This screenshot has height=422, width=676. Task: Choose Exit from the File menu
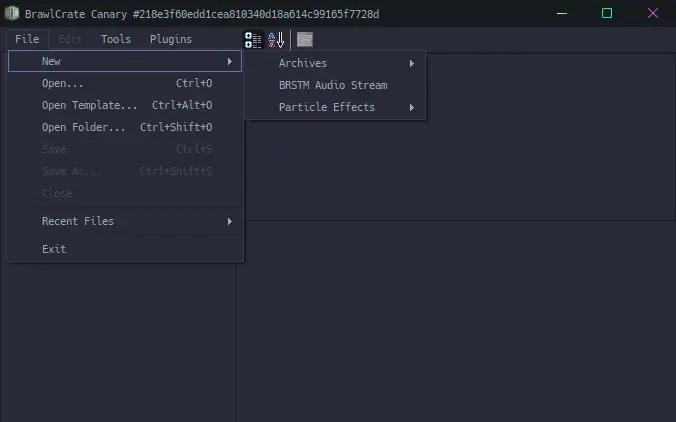(x=125, y=249)
